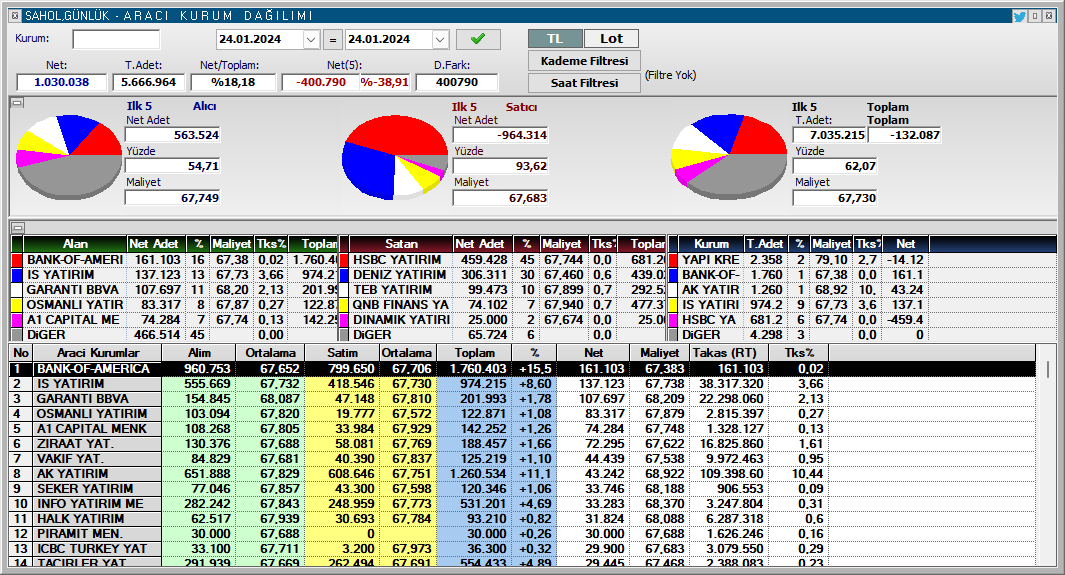Sort main table by Tks% column

pyautogui.click(x=799, y=353)
